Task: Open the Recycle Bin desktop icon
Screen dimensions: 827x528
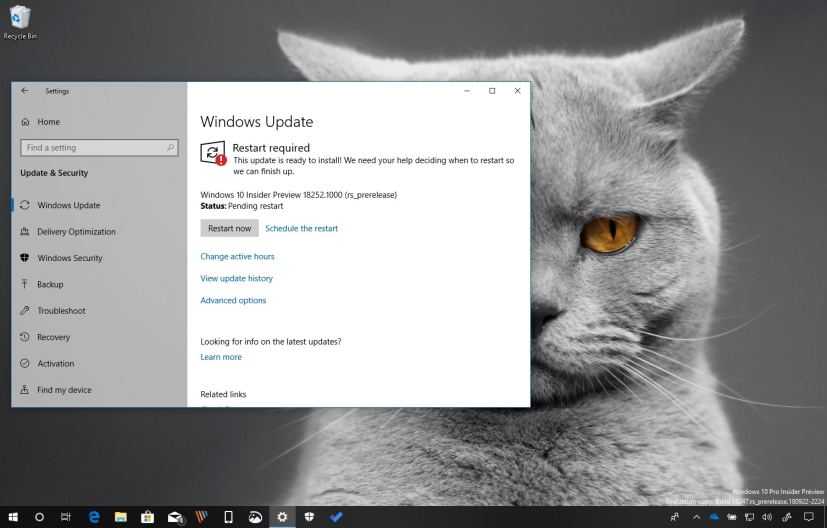Action: (x=20, y=22)
